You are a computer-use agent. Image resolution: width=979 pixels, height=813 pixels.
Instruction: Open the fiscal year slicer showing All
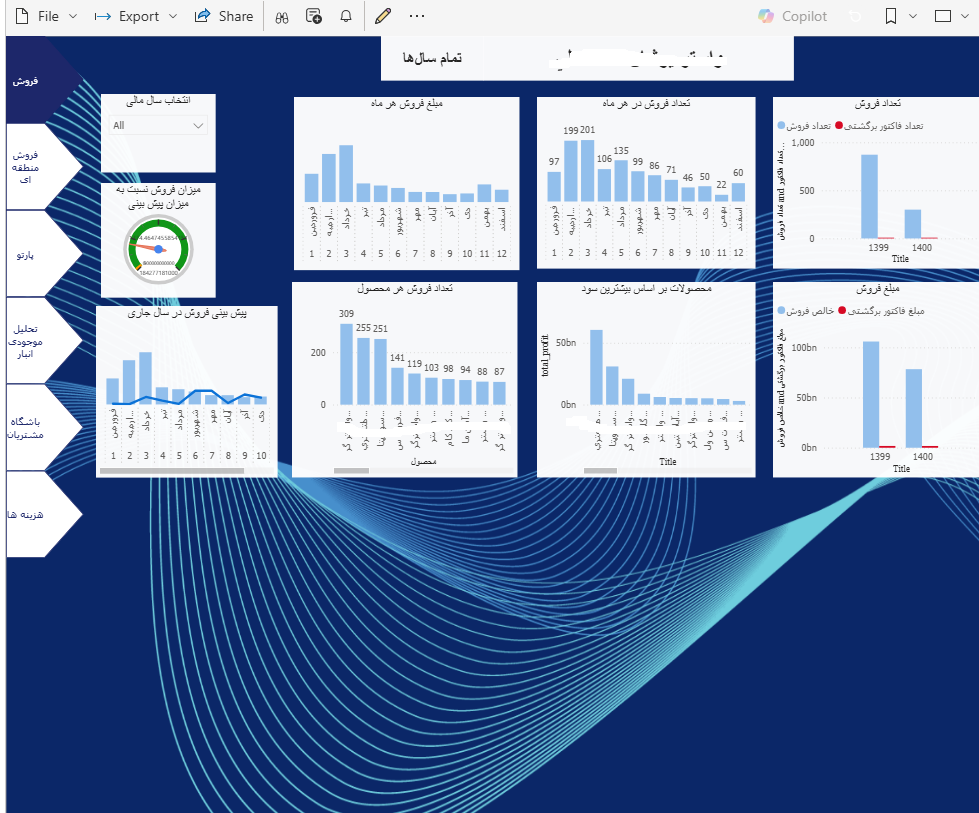(158, 125)
